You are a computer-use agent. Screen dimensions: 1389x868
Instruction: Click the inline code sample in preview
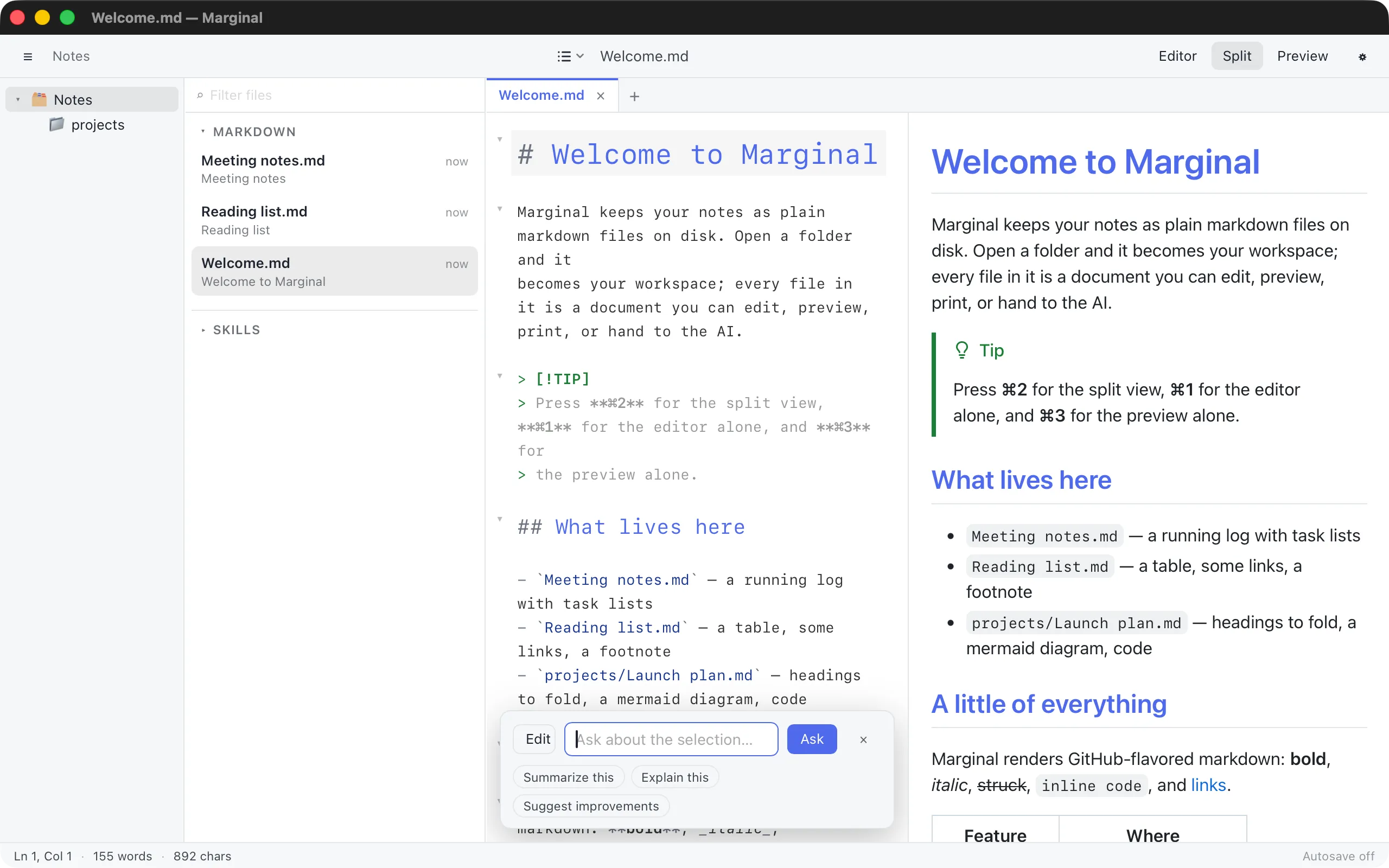coord(1091,786)
